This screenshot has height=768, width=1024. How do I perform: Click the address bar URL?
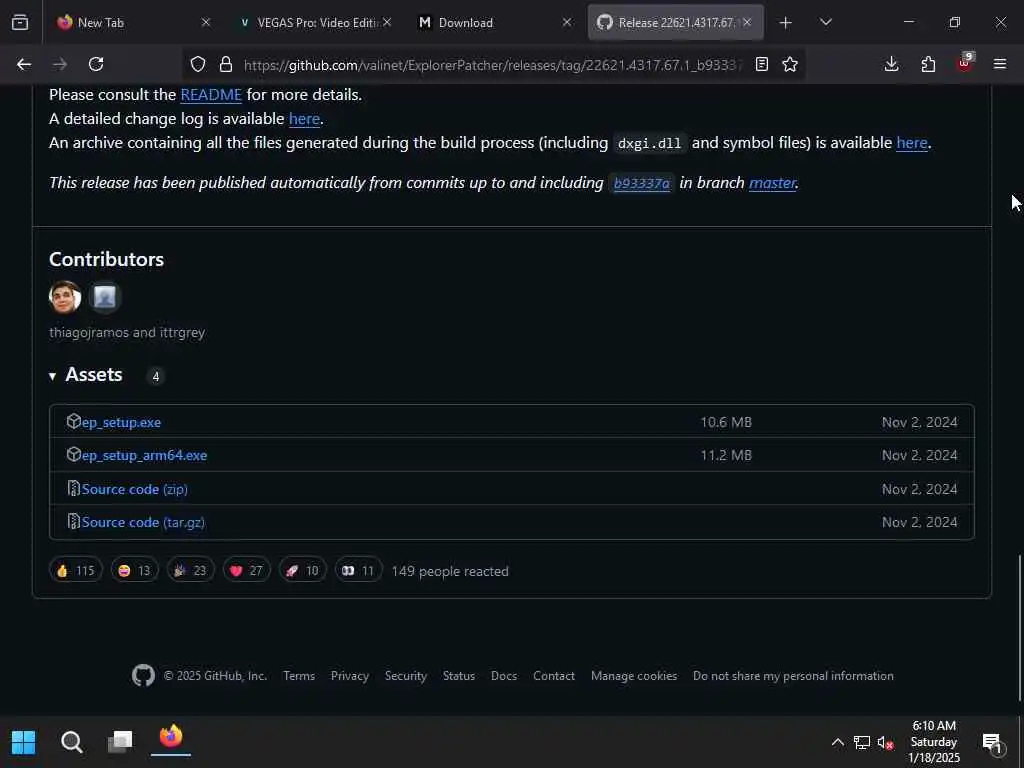(x=493, y=65)
